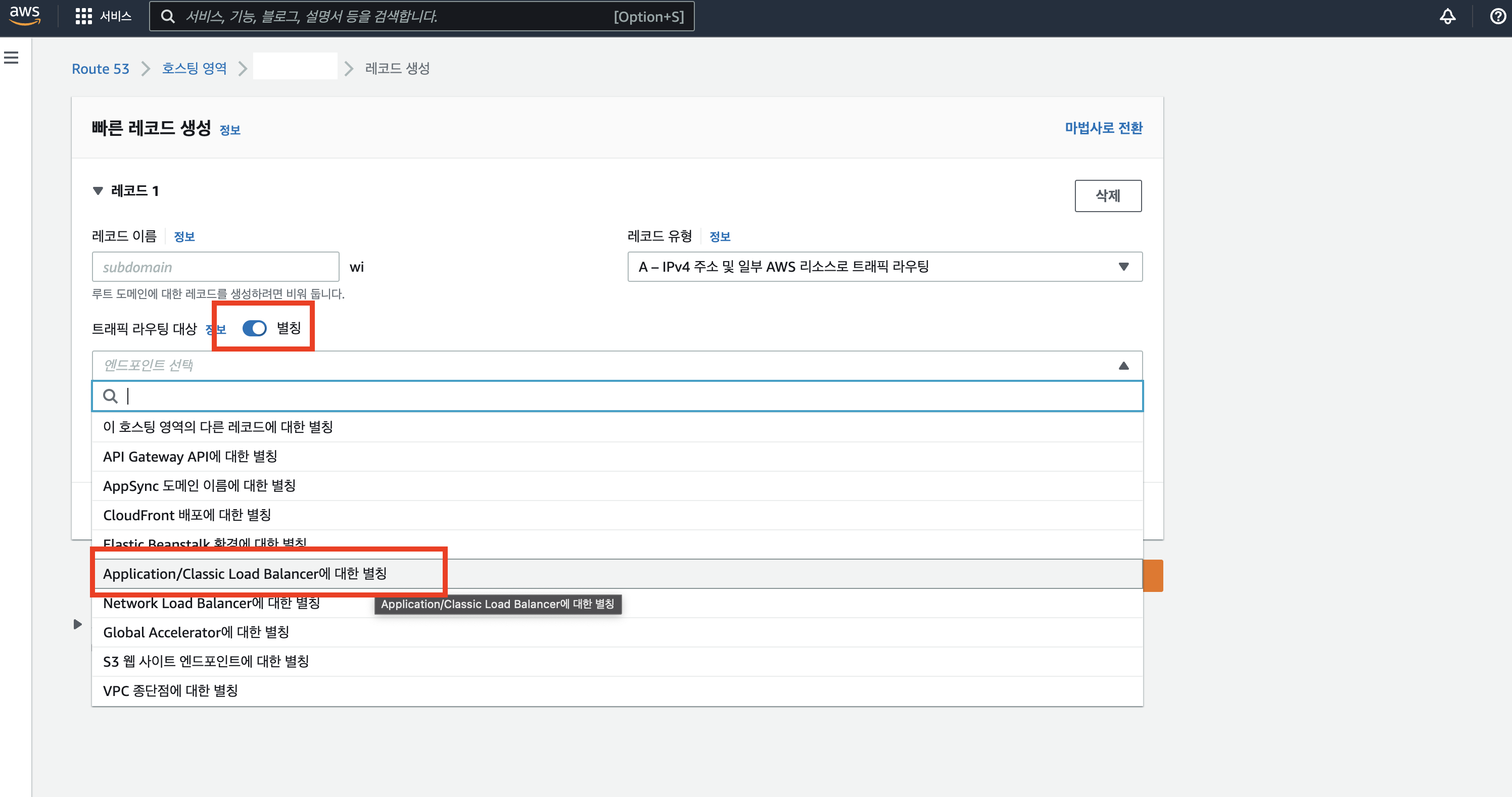
Task: Open 정보 link next to 레코드 유형
Action: coord(720,237)
